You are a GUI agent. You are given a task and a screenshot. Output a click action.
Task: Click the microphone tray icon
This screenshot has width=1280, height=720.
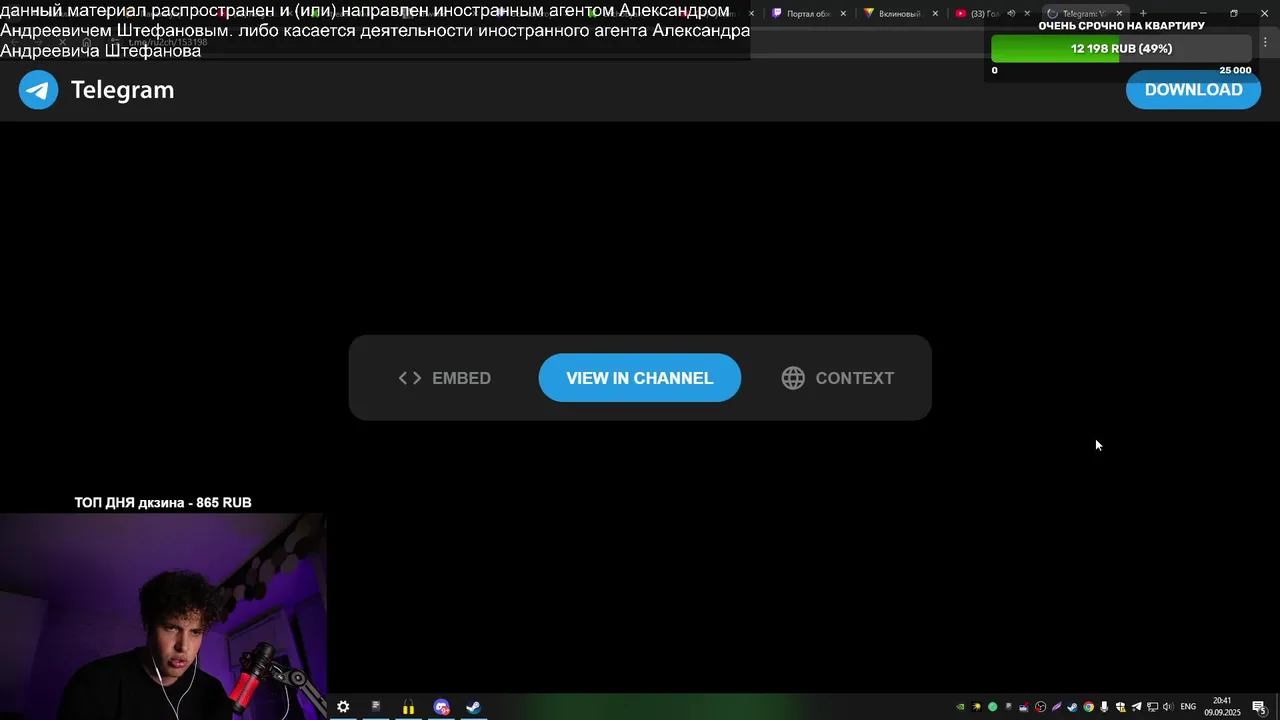(1104, 707)
